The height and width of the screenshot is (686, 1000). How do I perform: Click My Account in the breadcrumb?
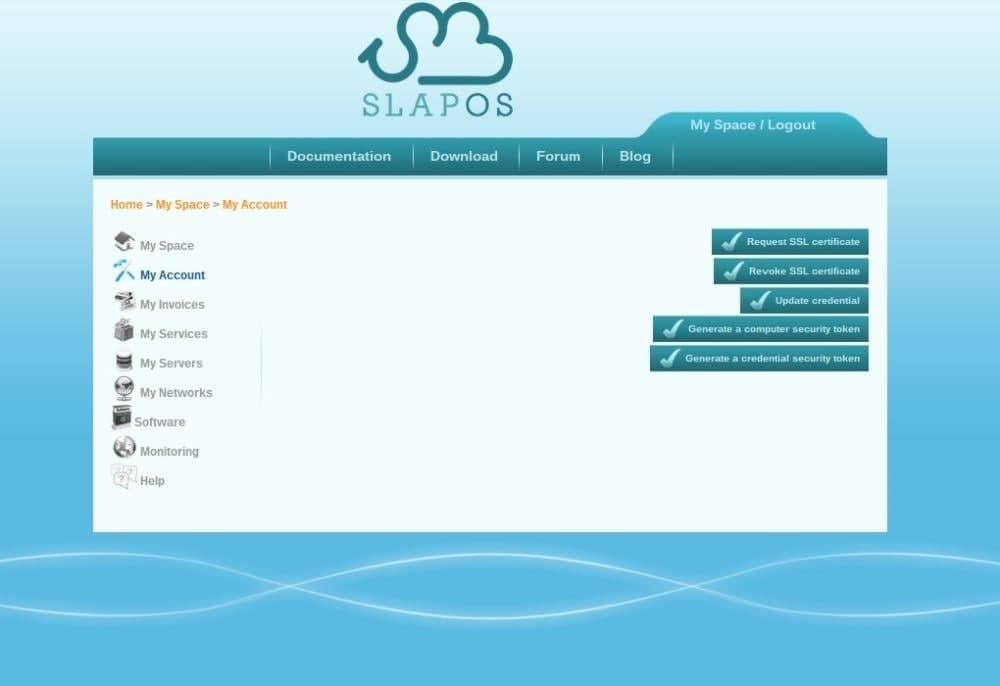pyautogui.click(x=254, y=205)
